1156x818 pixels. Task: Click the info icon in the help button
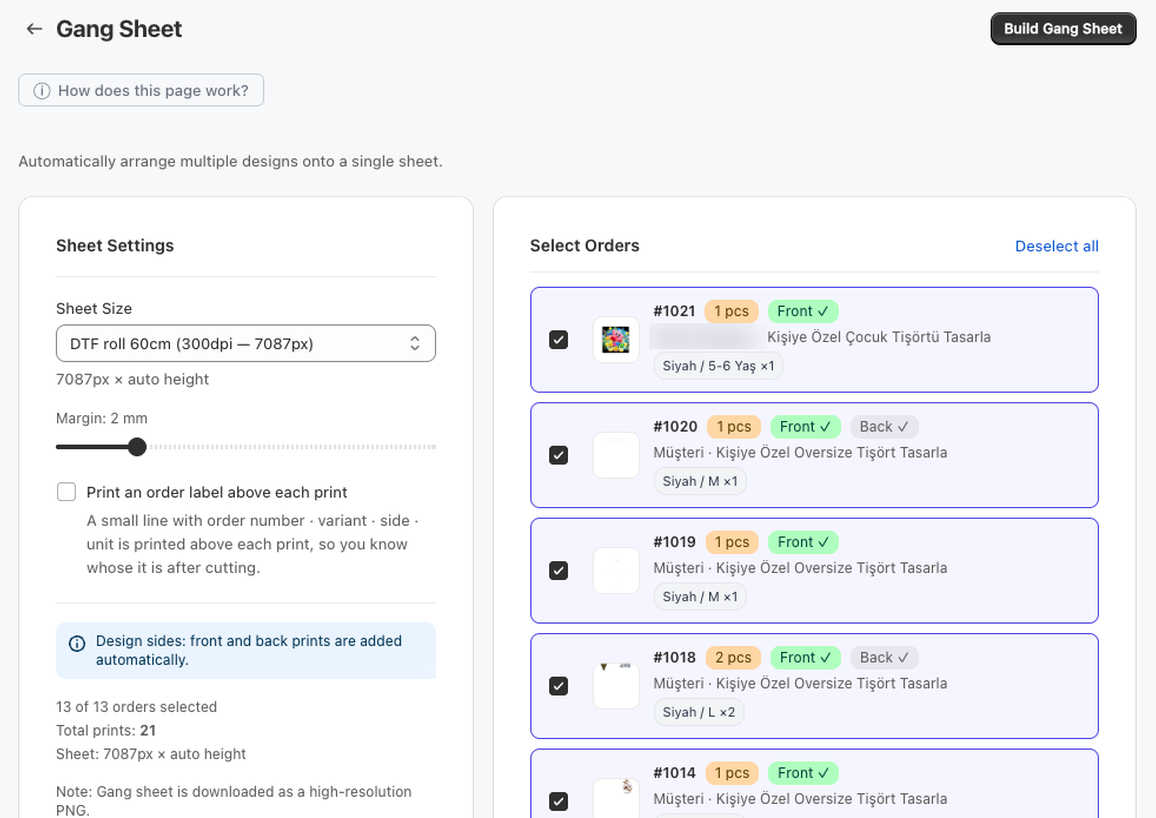pos(42,91)
